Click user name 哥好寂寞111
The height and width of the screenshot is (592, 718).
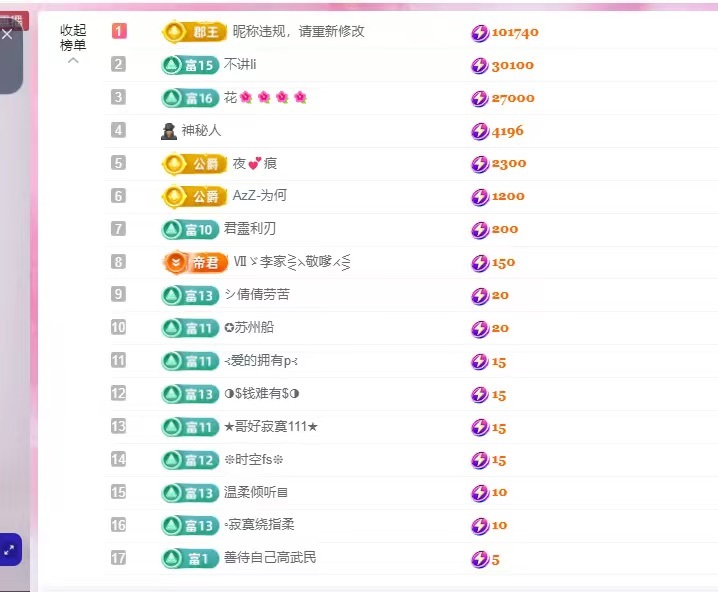[271, 426]
